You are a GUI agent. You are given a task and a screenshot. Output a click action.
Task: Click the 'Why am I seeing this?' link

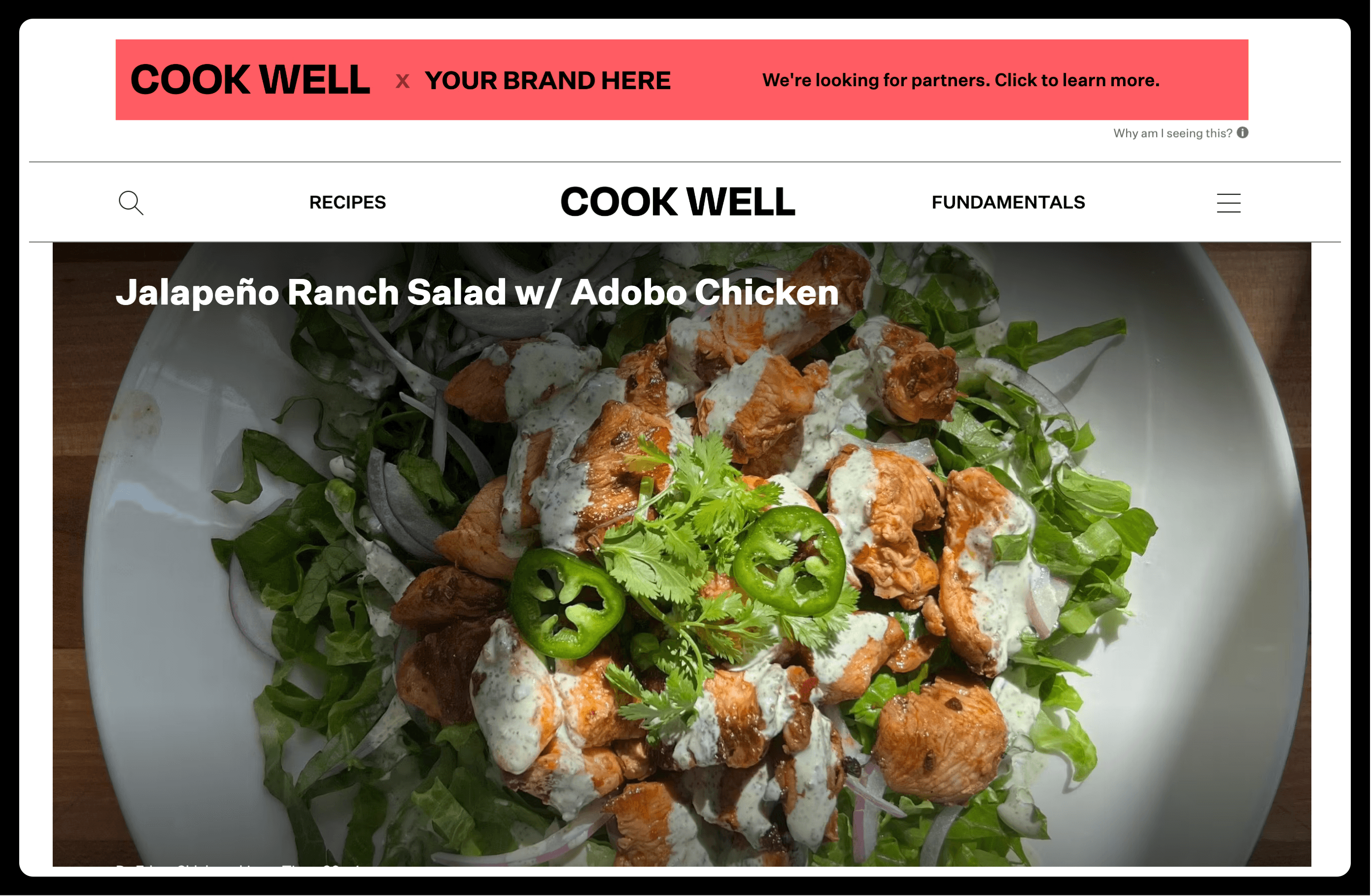1172,133
